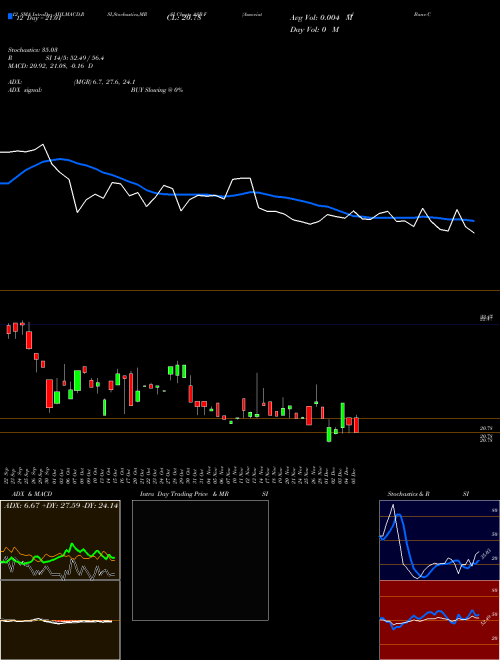The width and height of the screenshot is (500, 660).
Task: Click the 'BUY Slowing @ 0%' signal text
Action: pos(157,90)
